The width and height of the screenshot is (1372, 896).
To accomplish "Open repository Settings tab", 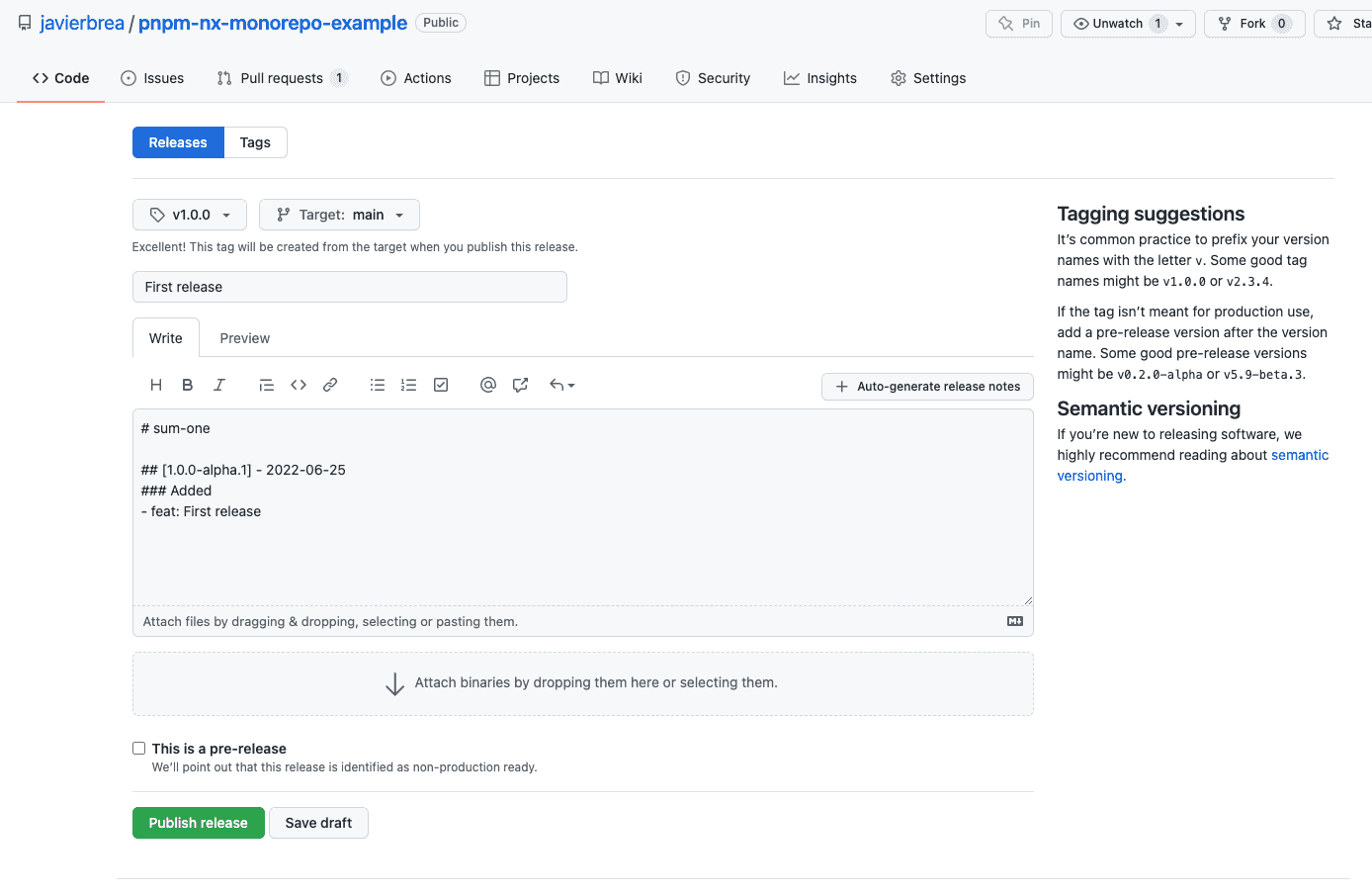I will click(x=928, y=78).
